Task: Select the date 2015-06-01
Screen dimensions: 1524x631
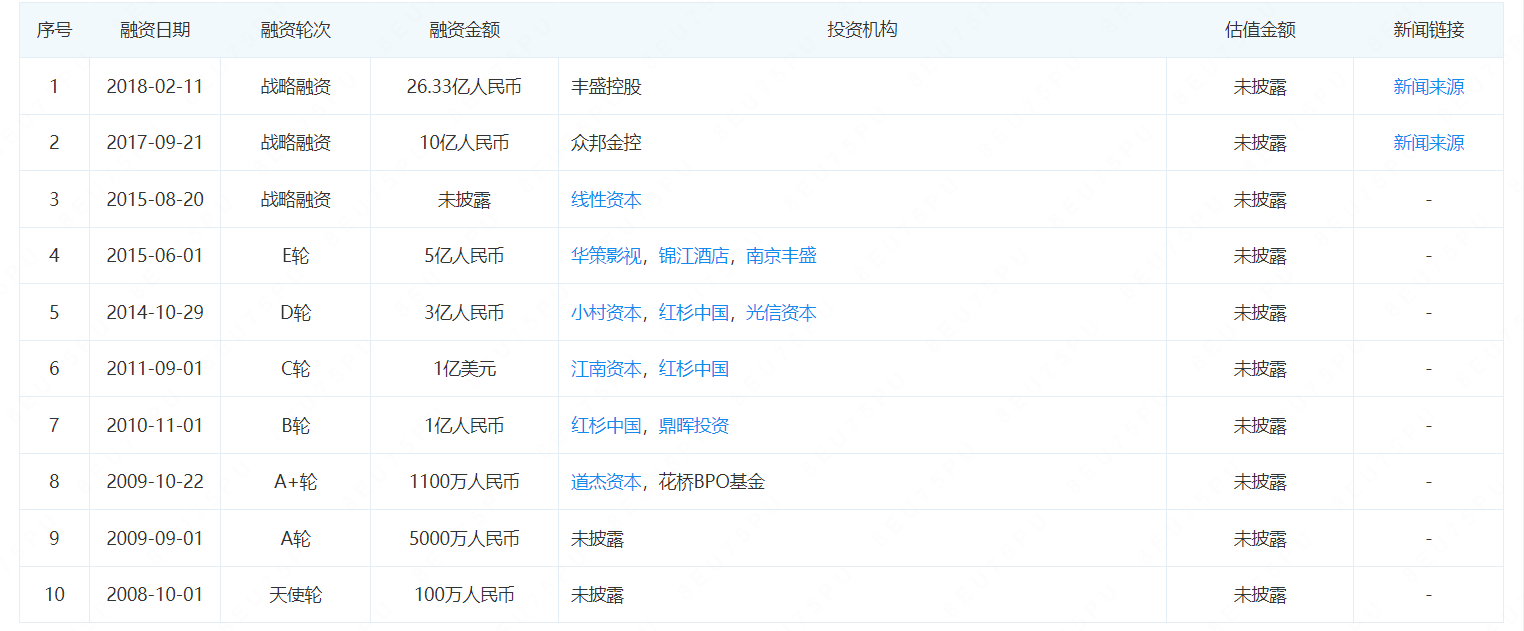Action: click(155, 256)
